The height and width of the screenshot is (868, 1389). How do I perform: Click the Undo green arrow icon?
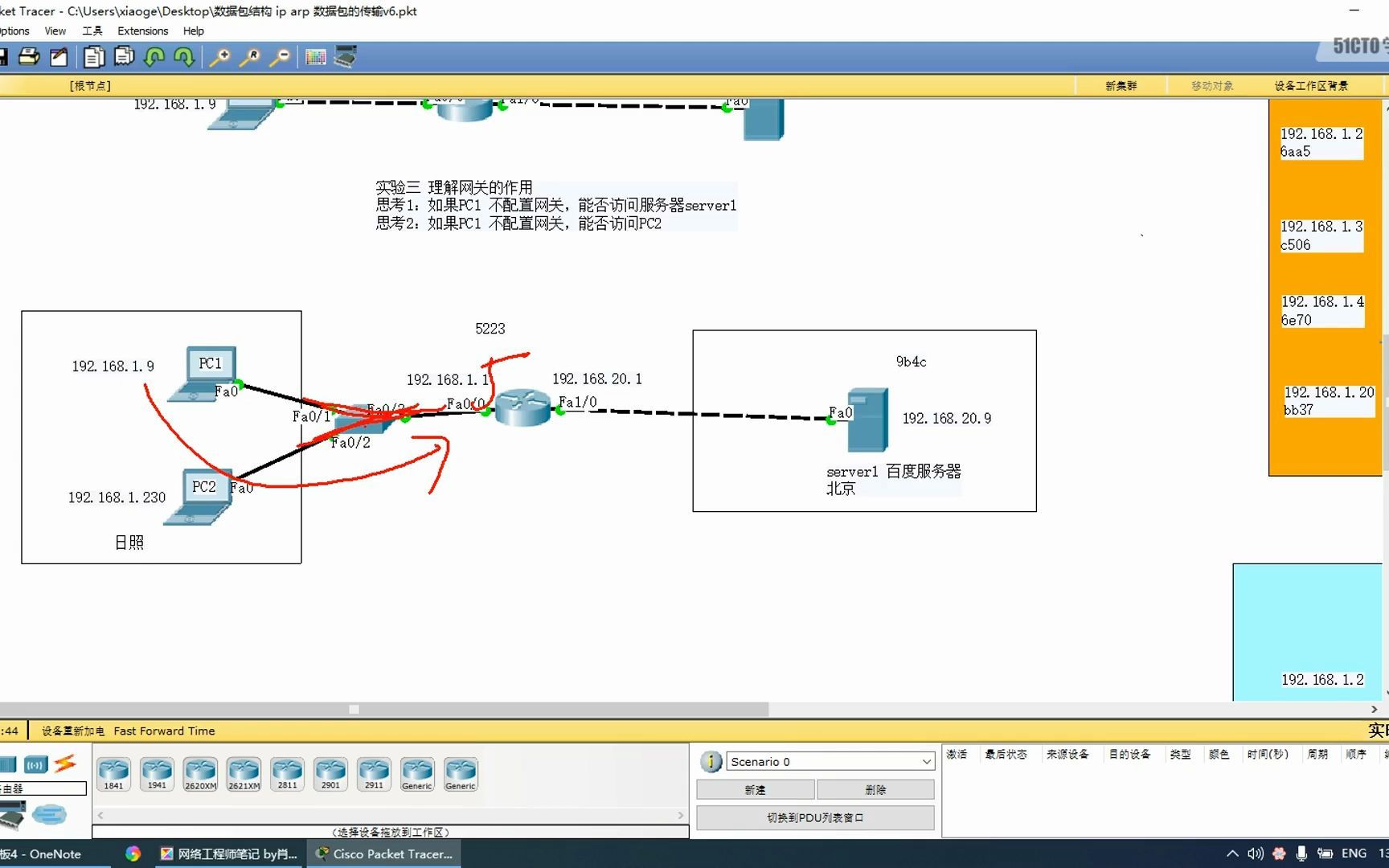point(154,57)
